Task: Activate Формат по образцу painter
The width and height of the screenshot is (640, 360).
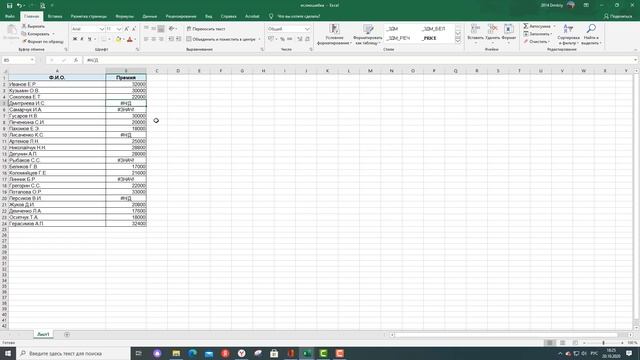Action: (x=42, y=41)
